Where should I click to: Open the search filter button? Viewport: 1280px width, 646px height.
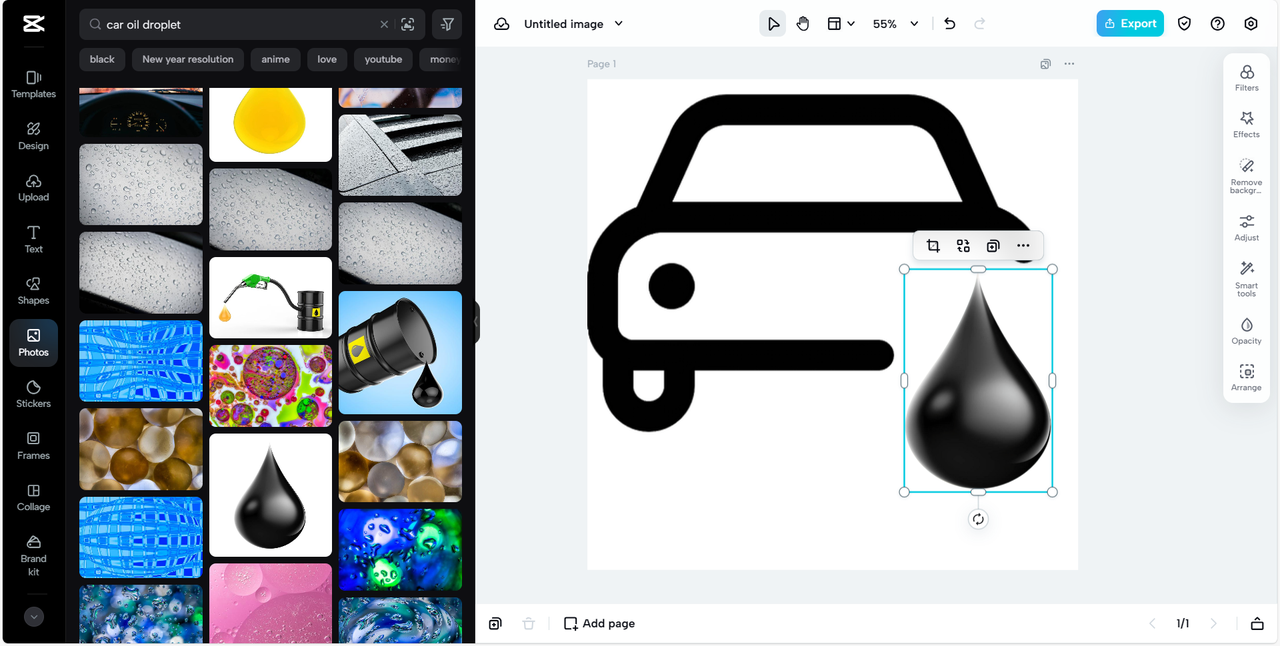coord(447,24)
